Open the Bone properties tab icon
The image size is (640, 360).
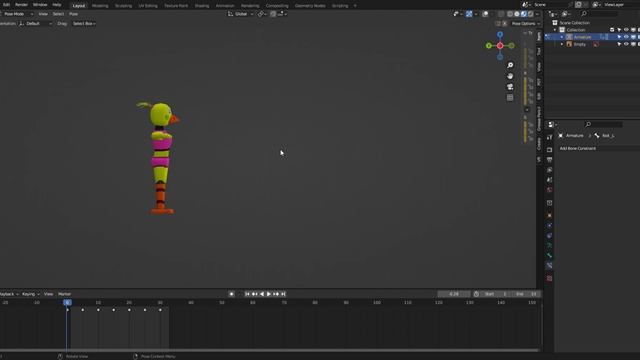pyautogui.click(x=549, y=256)
